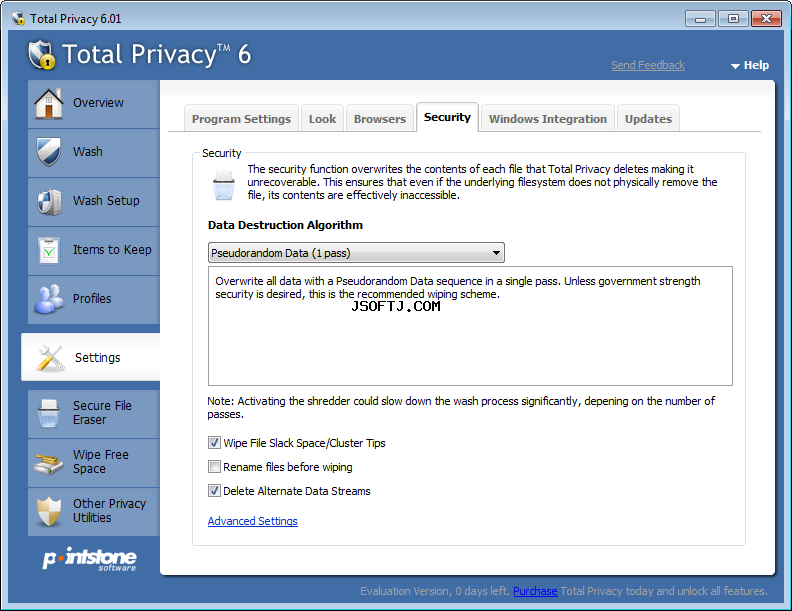Click the Wipe Free Space drive icon
This screenshot has height=611, width=792.
(48, 463)
